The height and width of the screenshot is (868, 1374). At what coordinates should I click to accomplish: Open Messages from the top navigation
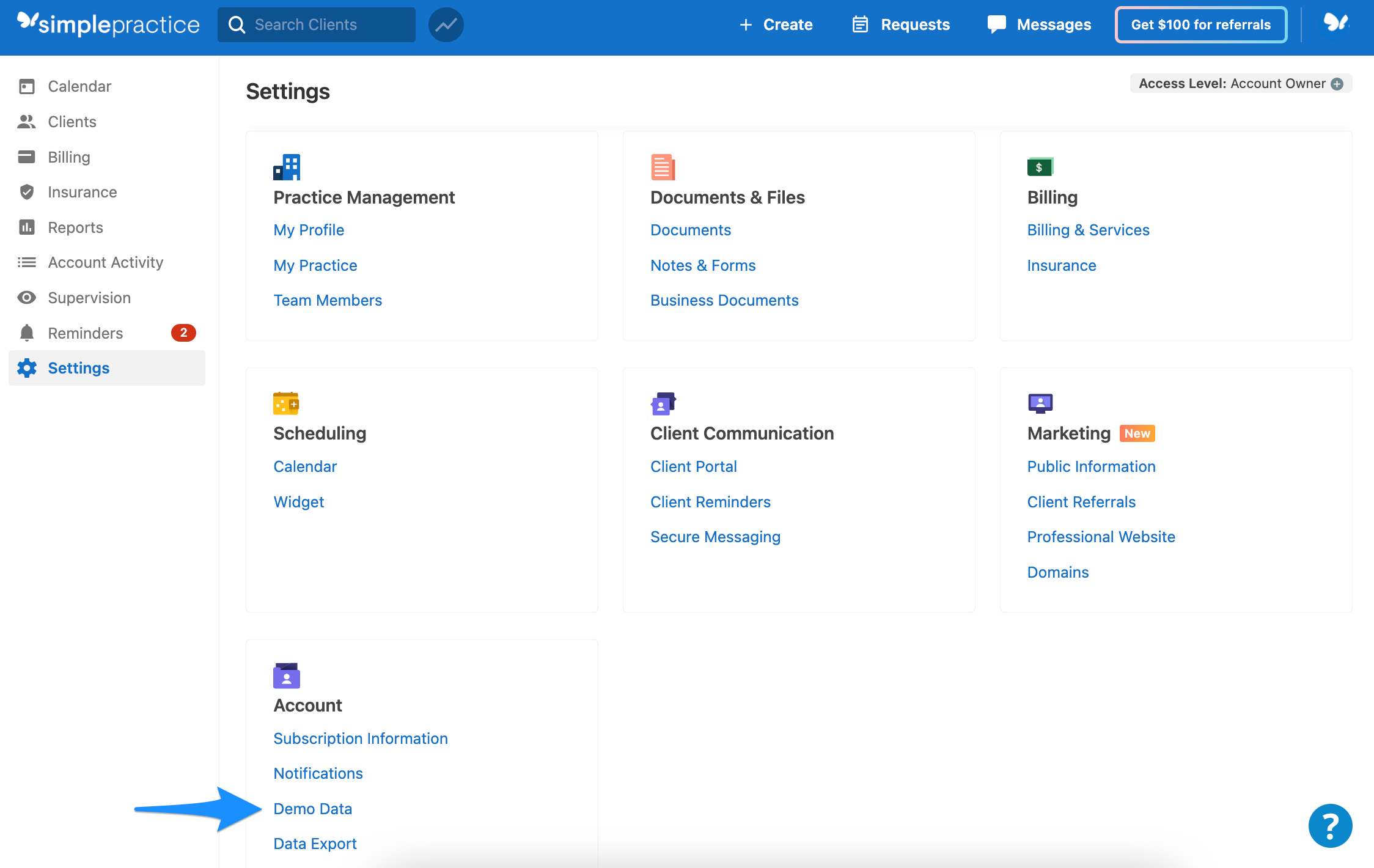[1039, 24]
